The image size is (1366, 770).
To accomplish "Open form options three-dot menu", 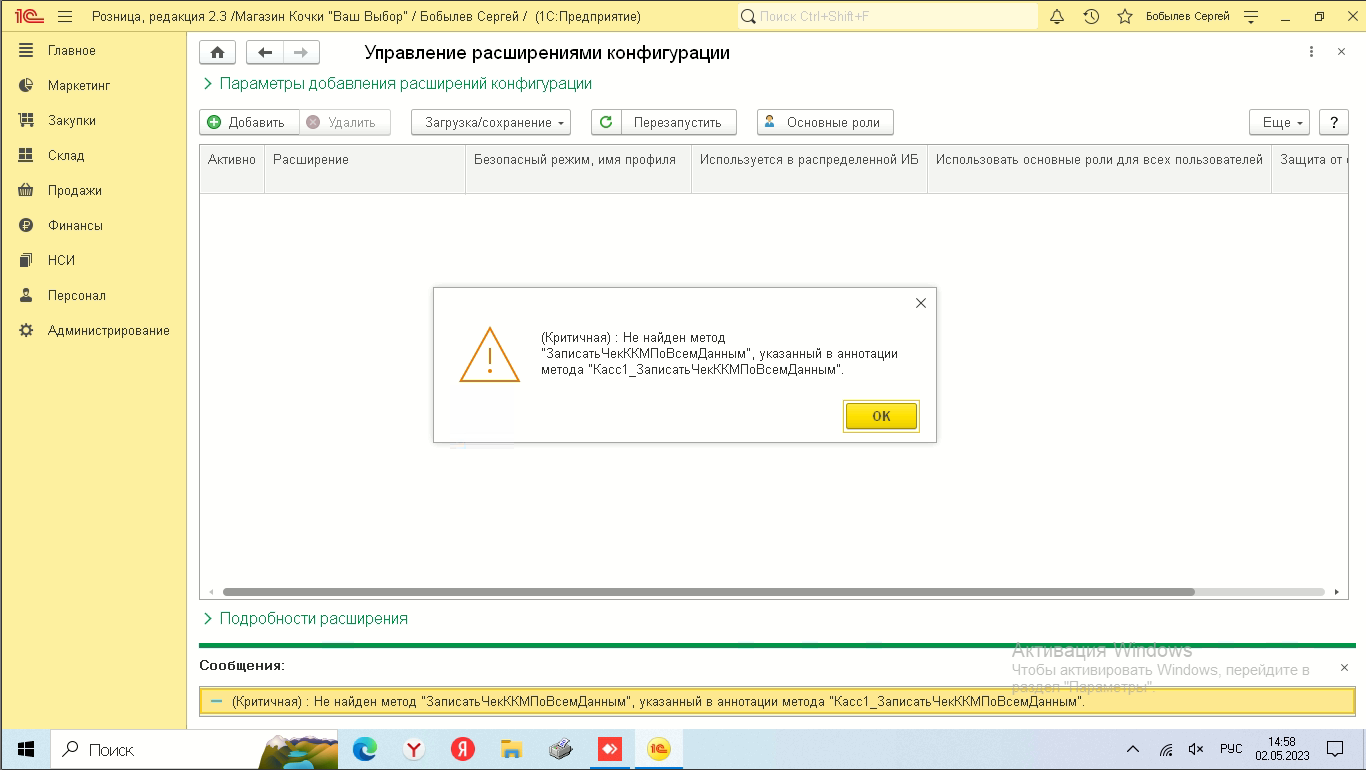I will pyautogui.click(x=1311, y=52).
